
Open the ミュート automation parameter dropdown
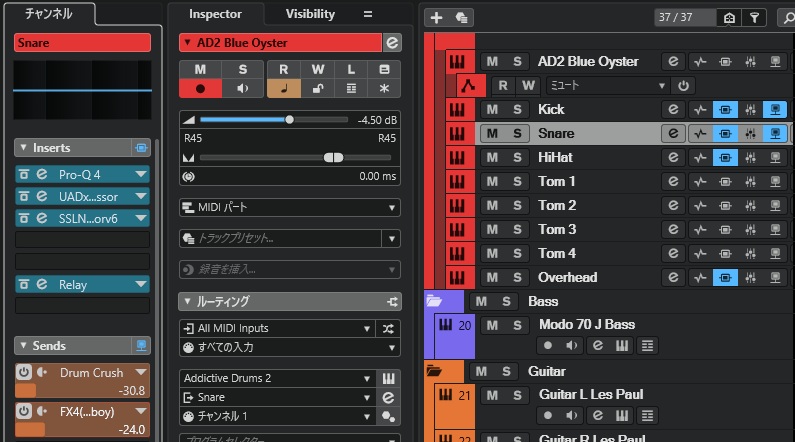tap(607, 86)
